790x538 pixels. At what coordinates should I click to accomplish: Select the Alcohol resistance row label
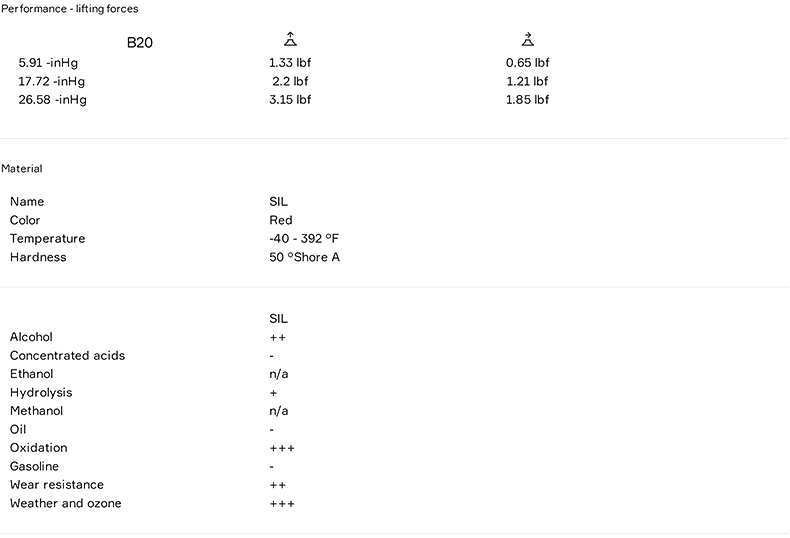[x=31, y=337]
